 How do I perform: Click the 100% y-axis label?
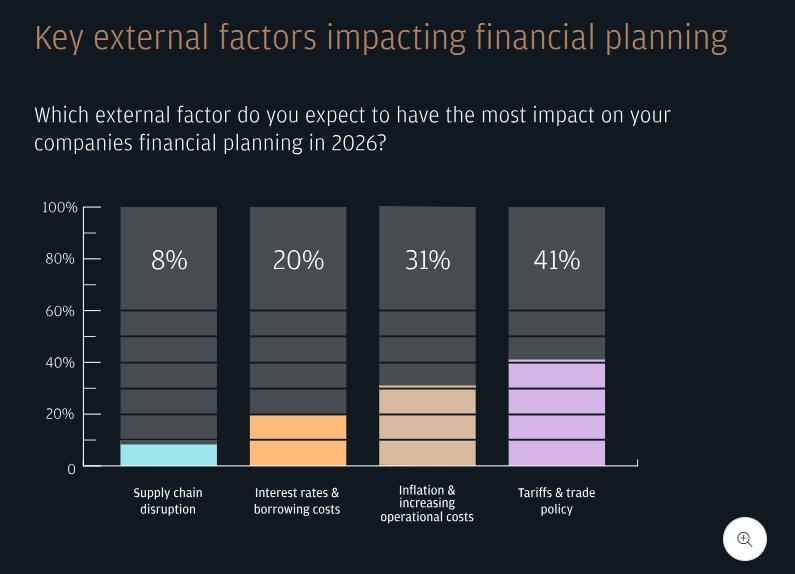point(59,207)
